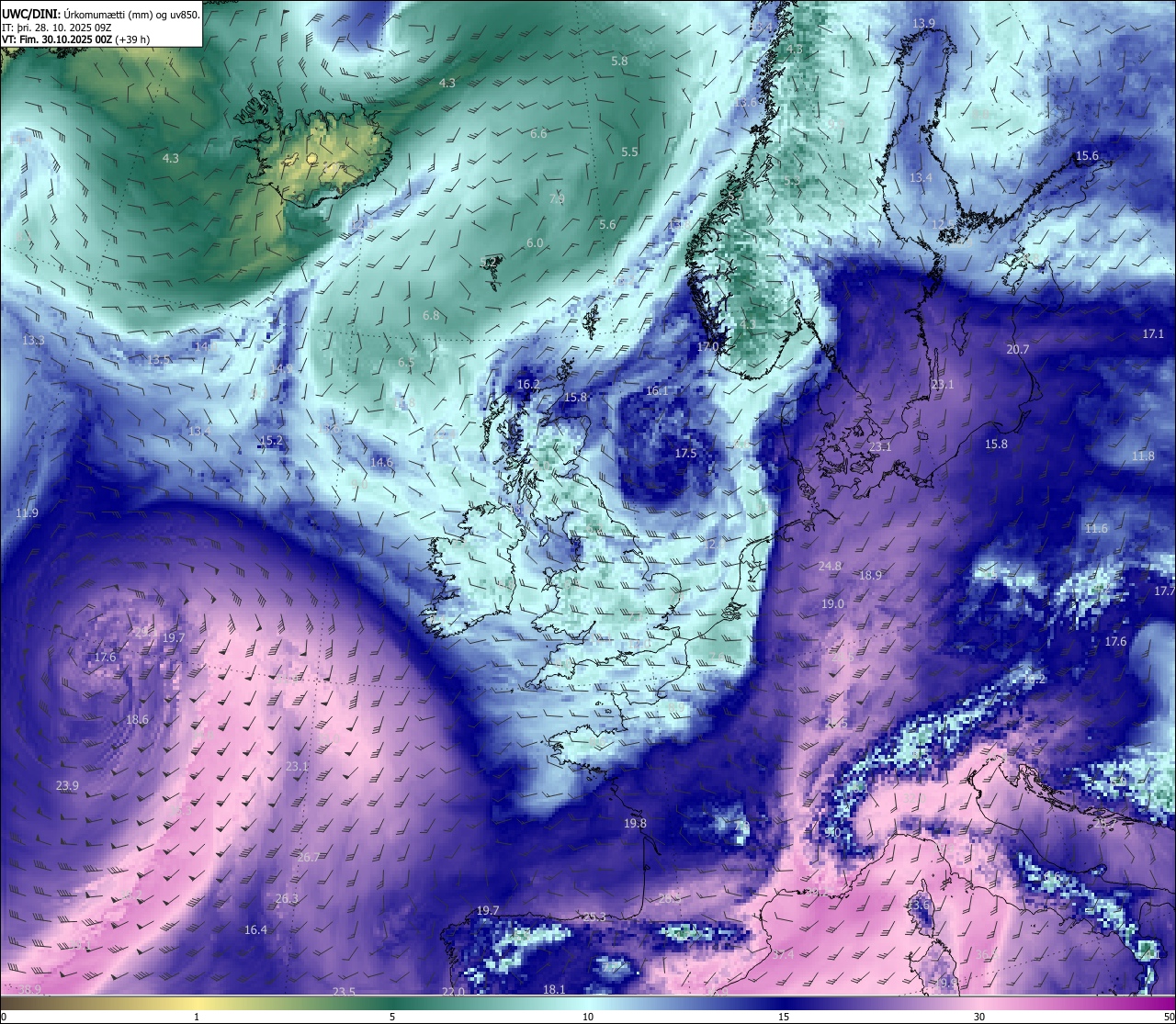Viewport: 1176px width, 1024px height.
Task: Click the colour scale tick label 10
Action: pos(588,1017)
